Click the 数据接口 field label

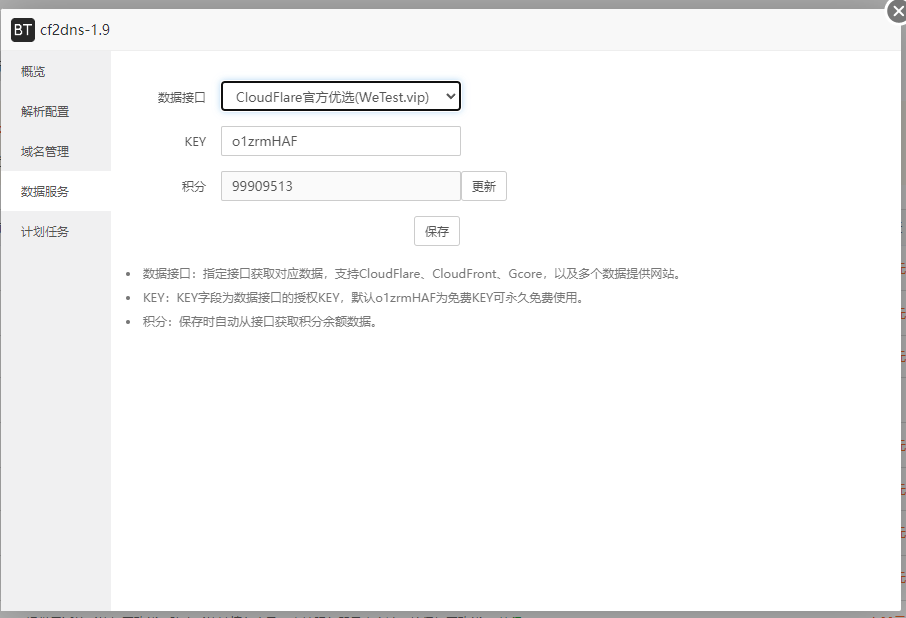[x=181, y=98]
